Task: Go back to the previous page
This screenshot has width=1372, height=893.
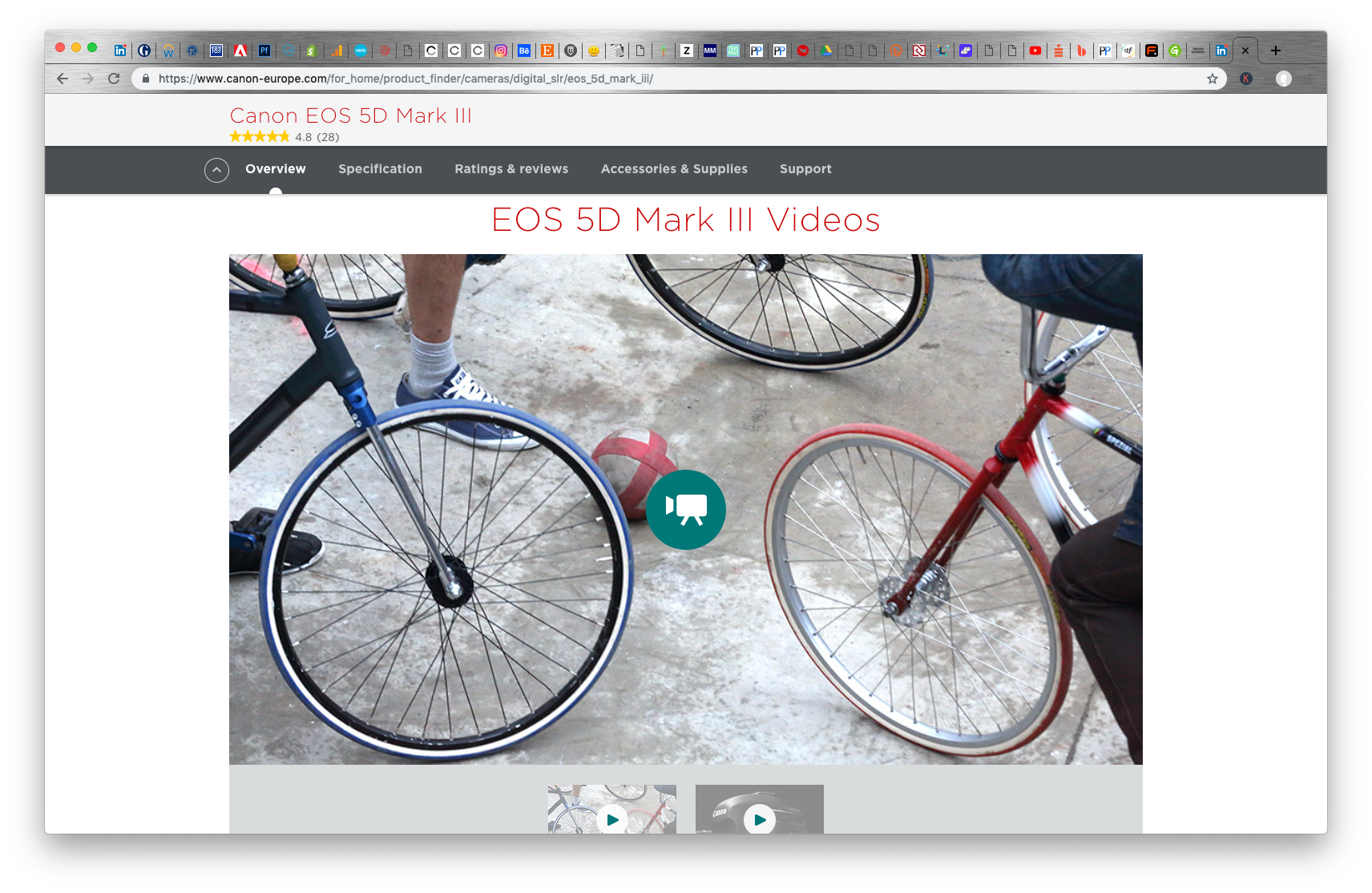Action: pos(63,79)
